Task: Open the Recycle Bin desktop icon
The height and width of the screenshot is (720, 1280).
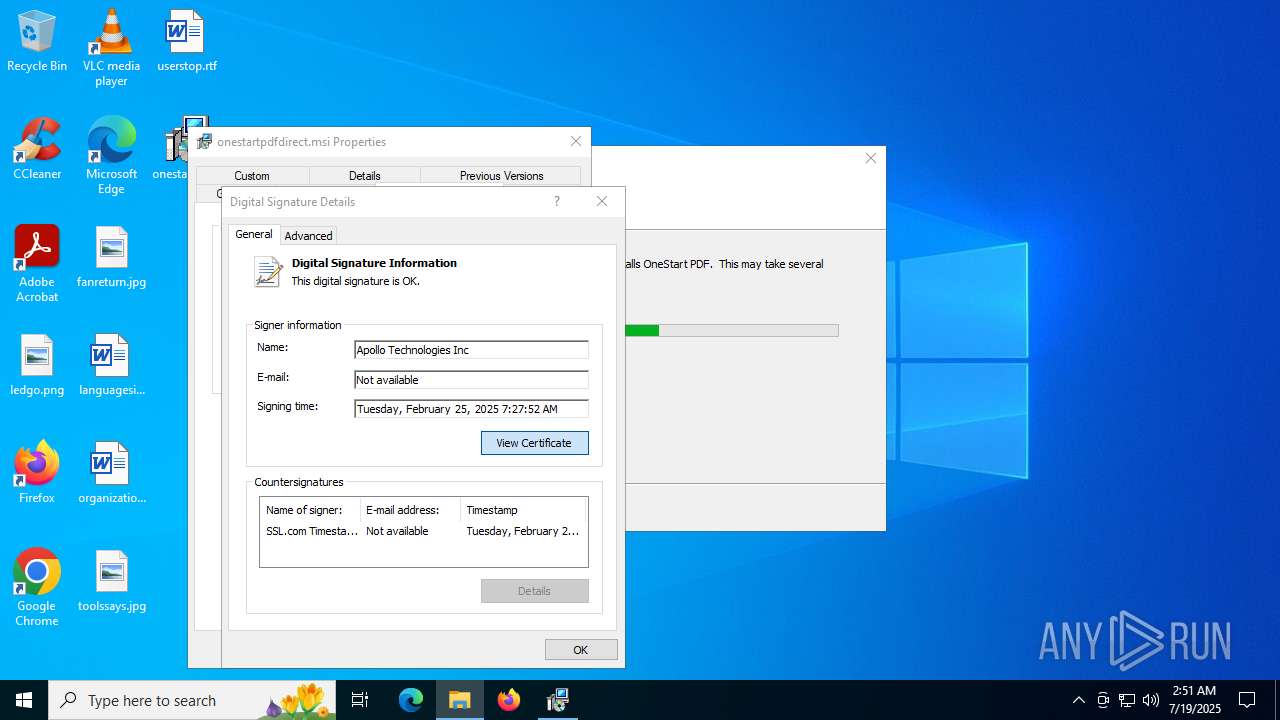Action: tap(37, 41)
